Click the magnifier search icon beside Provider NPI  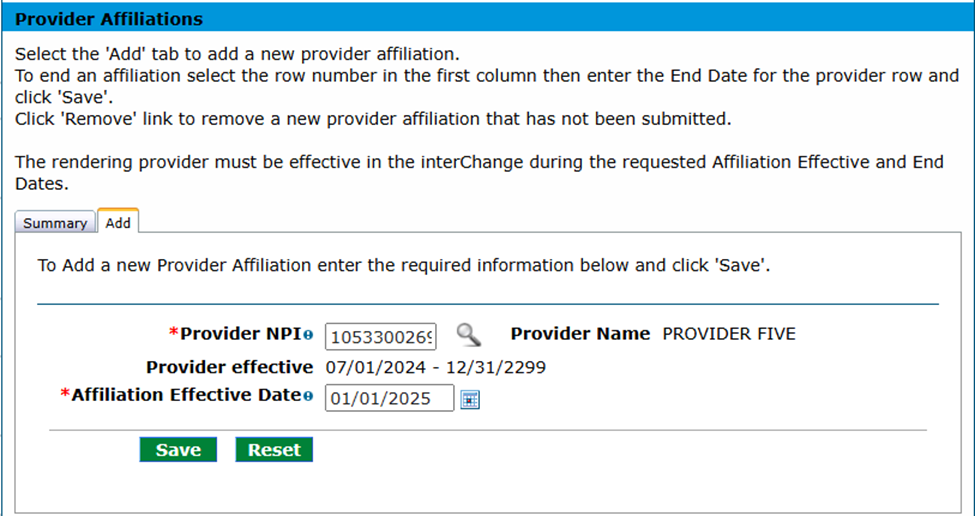click(468, 335)
